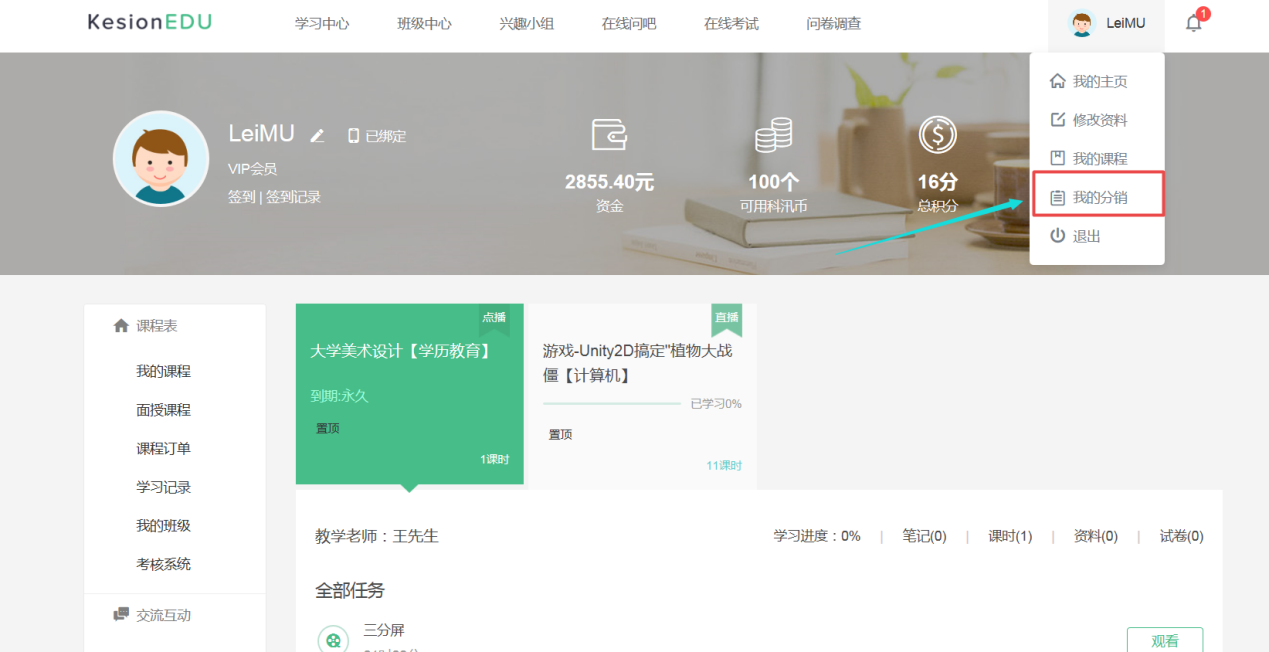Viewport: 1269px width, 652px height.
Task: Open the 学习中心 menu
Action: pyautogui.click(x=322, y=24)
